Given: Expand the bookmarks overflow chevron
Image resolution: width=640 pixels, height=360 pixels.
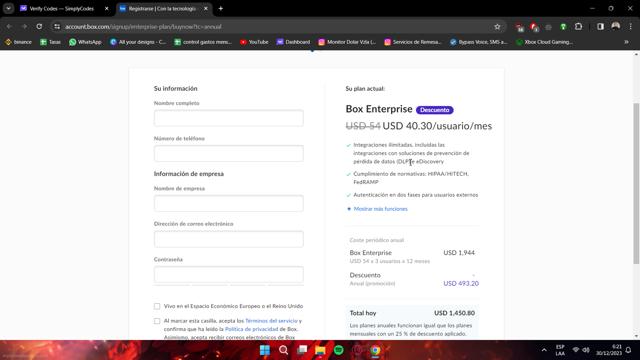Looking at the screenshot, I should tap(626, 42).
